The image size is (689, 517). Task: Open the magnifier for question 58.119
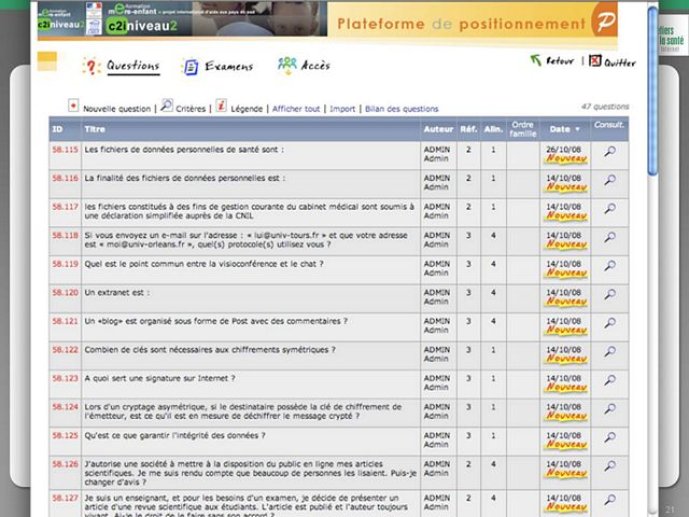click(609, 266)
